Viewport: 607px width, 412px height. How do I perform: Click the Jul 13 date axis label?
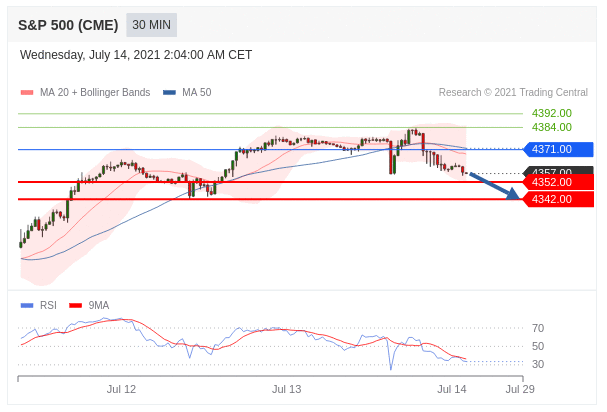tap(287, 389)
